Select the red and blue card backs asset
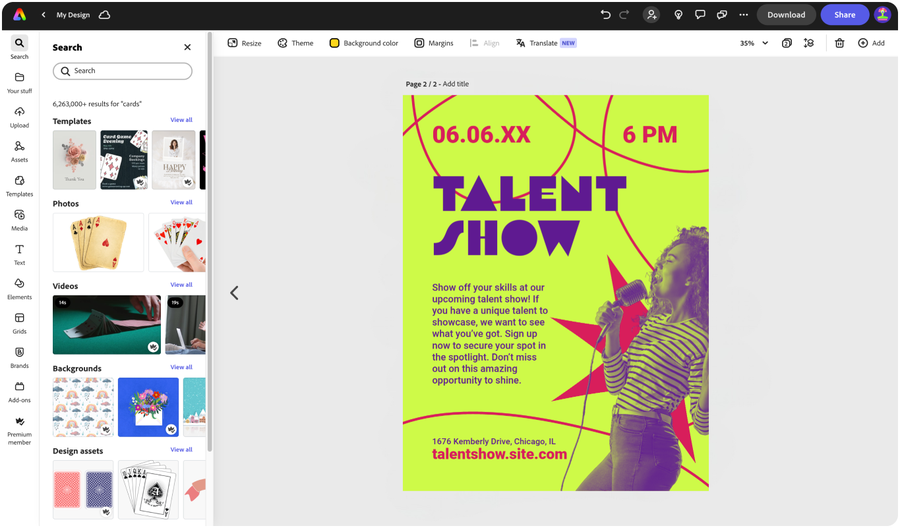Screen dimensions: 900x528 point(83,490)
